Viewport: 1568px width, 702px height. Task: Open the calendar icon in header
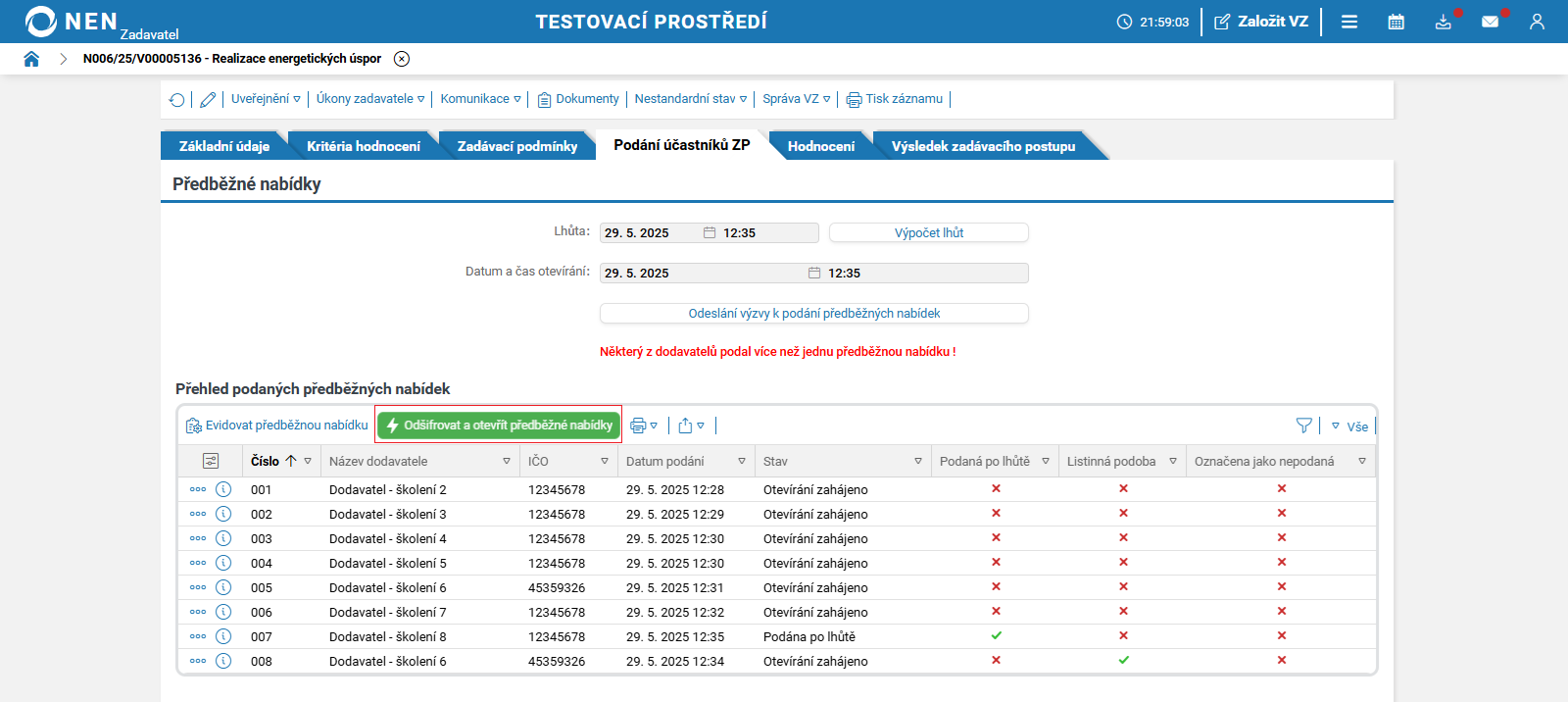tap(1396, 22)
